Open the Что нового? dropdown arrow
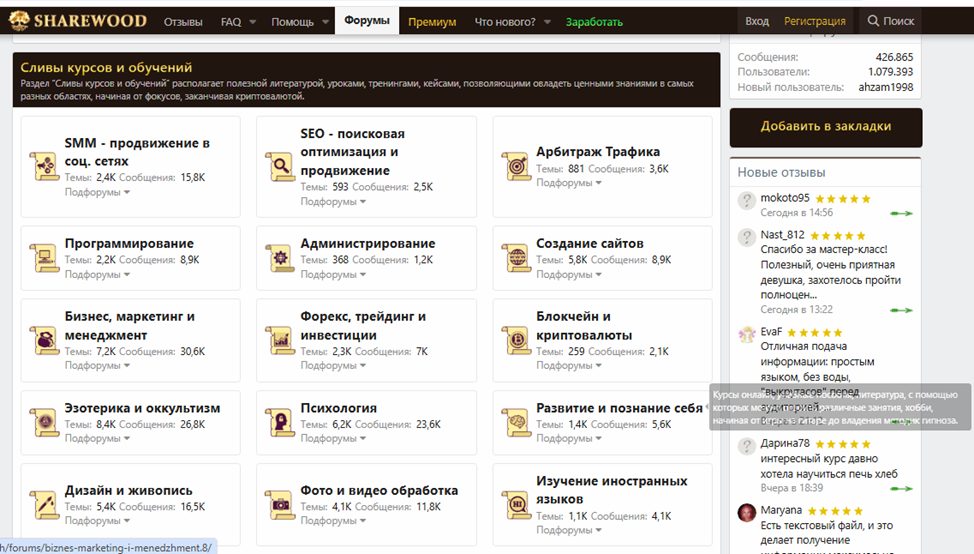This screenshot has height=554, width=974. [x=547, y=22]
